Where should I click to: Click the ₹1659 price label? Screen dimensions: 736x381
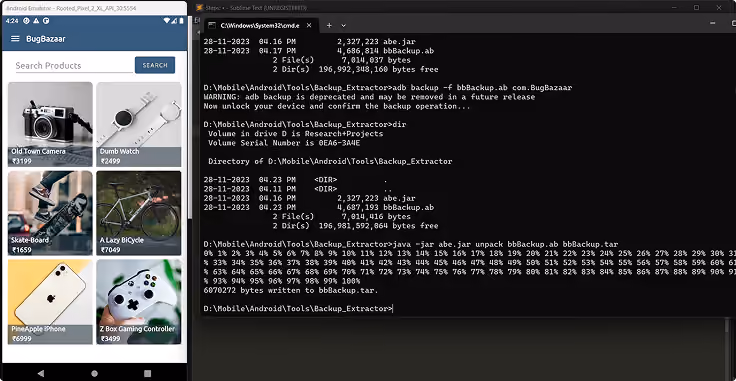point(22,250)
